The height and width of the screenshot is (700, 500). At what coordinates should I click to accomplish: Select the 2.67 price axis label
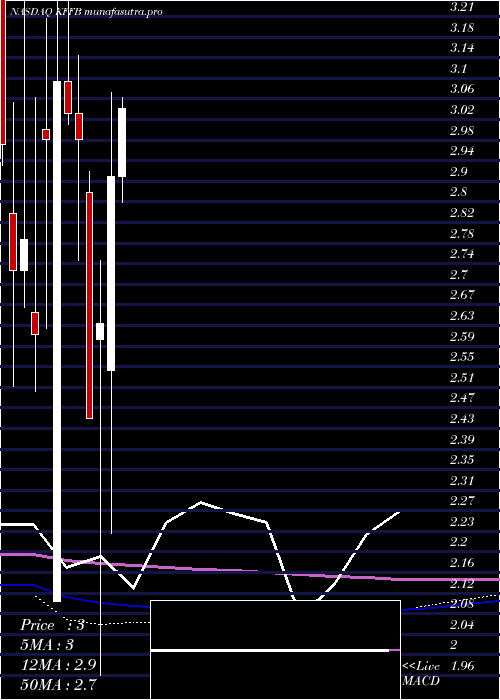click(462, 295)
